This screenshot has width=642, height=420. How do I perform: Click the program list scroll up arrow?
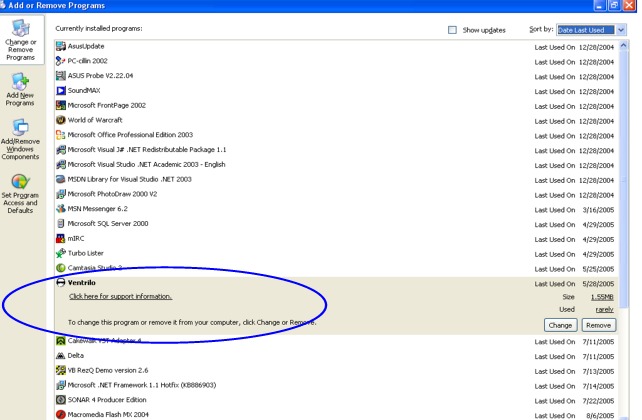point(623,45)
